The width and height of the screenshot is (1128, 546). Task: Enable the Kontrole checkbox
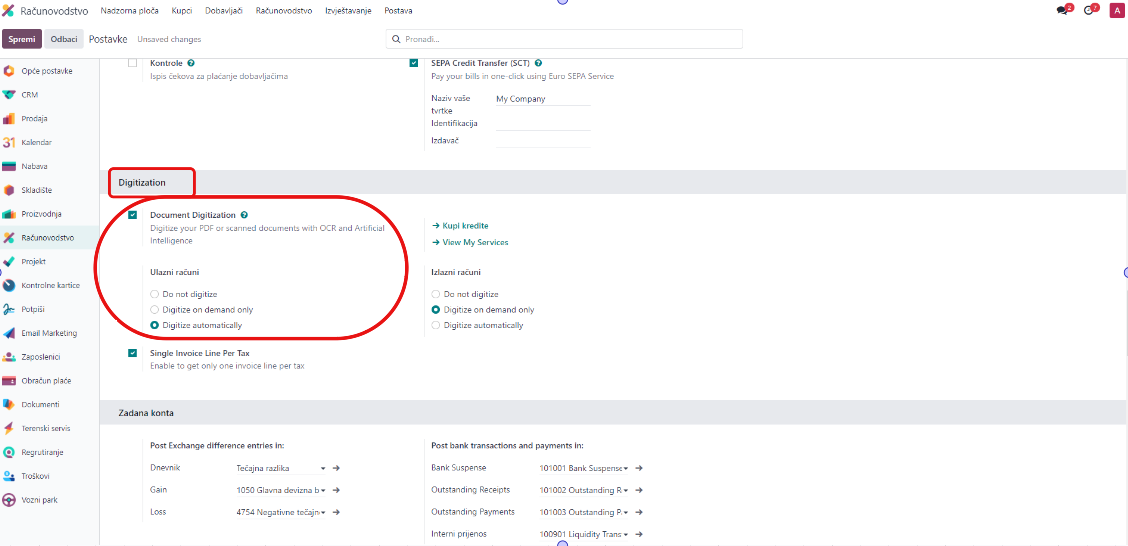[132, 63]
